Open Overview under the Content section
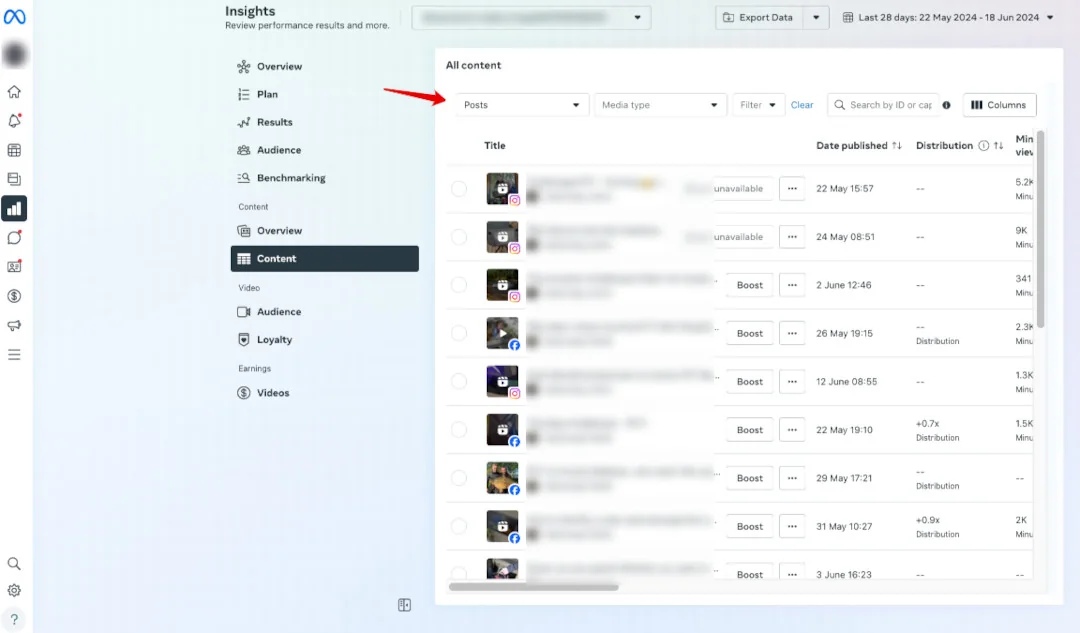Image resolution: width=1080 pixels, height=633 pixels. point(324,231)
